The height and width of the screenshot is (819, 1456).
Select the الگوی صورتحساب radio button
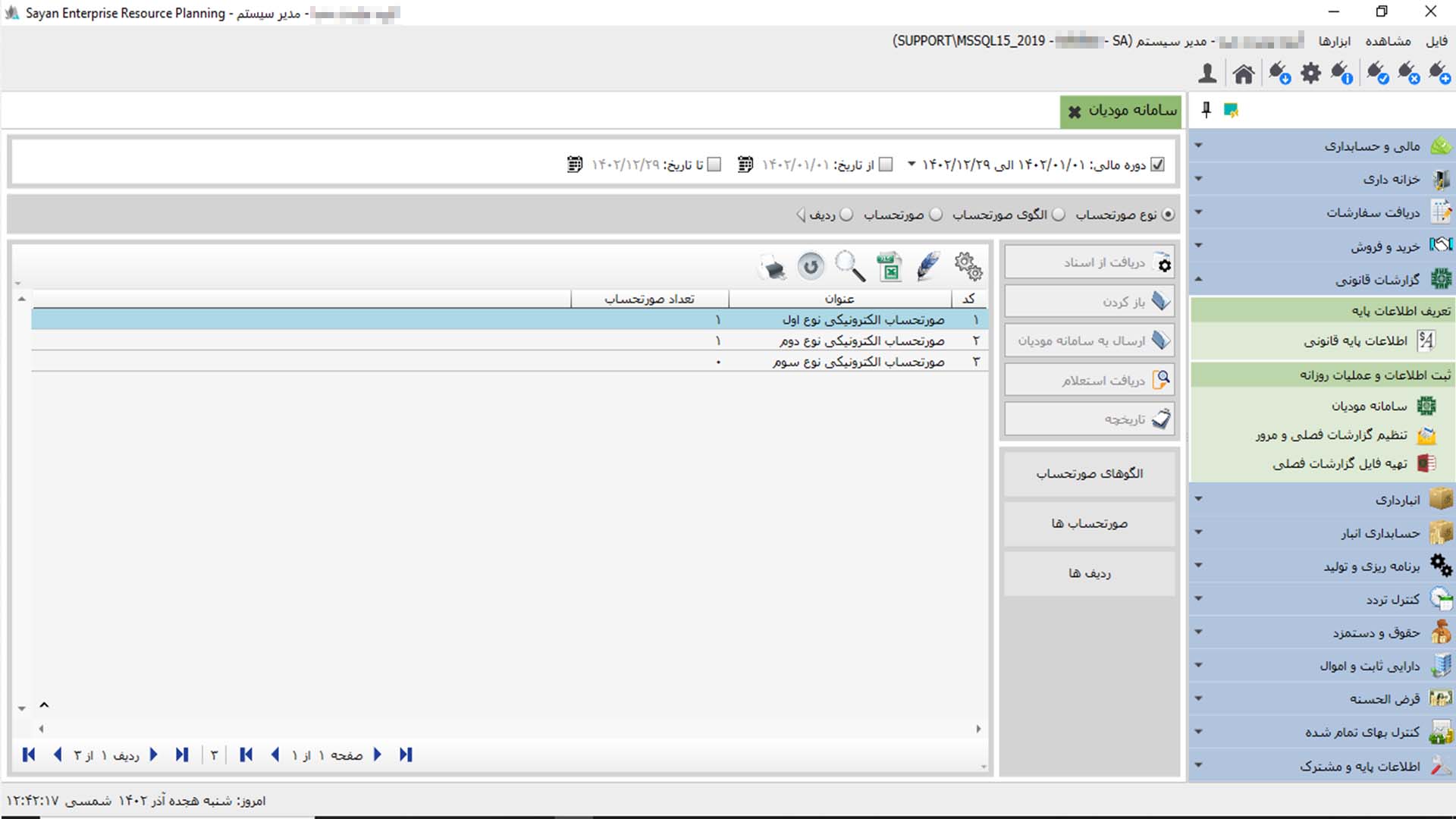[x=1059, y=215]
